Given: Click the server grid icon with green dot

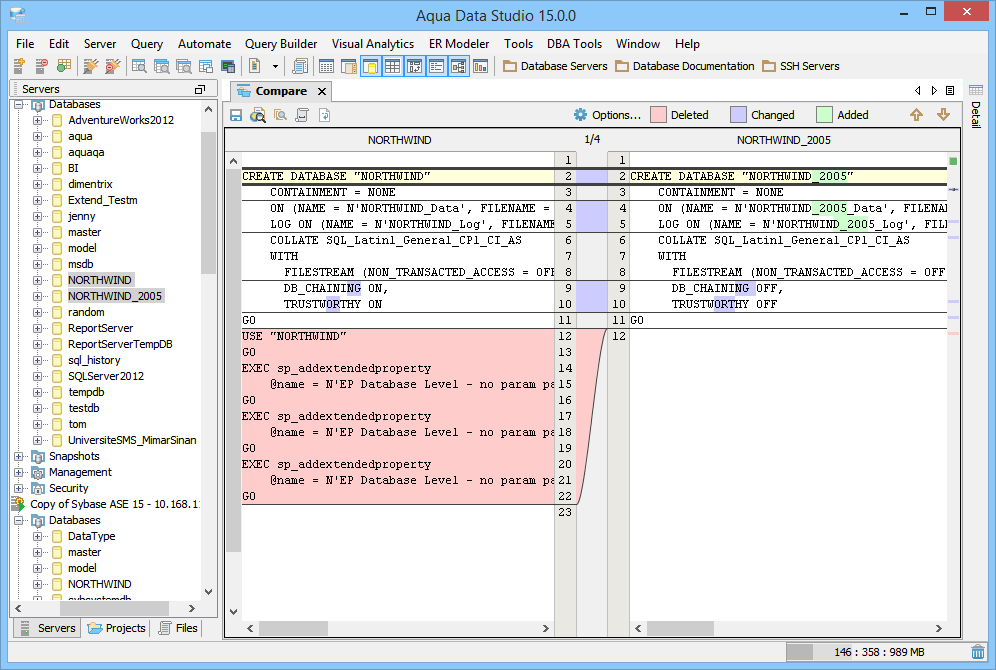Looking at the screenshot, I should pyautogui.click(x=64, y=65).
